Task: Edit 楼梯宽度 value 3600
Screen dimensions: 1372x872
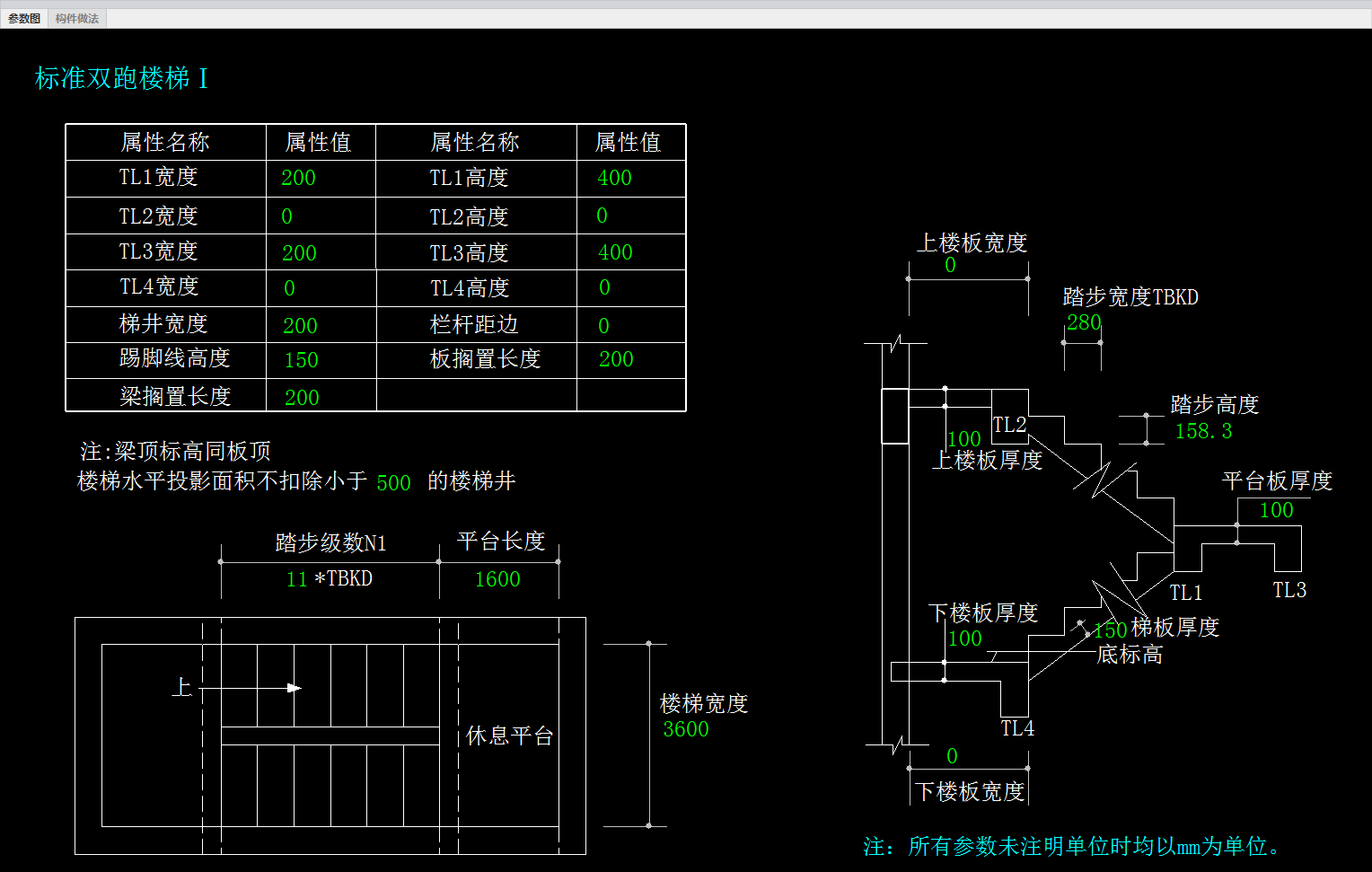Action: 686,729
